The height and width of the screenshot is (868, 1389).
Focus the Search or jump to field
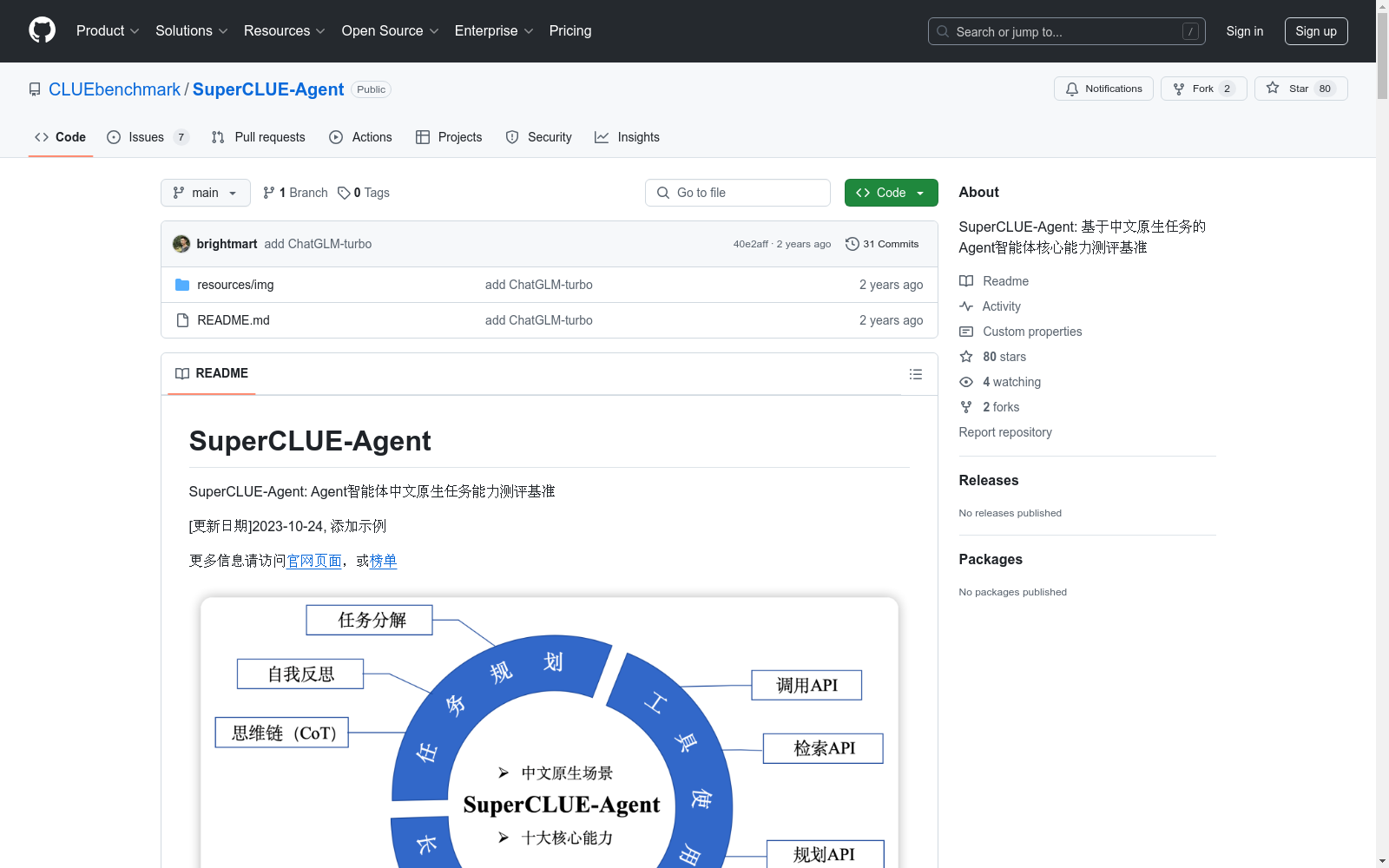[x=1067, y=31]
